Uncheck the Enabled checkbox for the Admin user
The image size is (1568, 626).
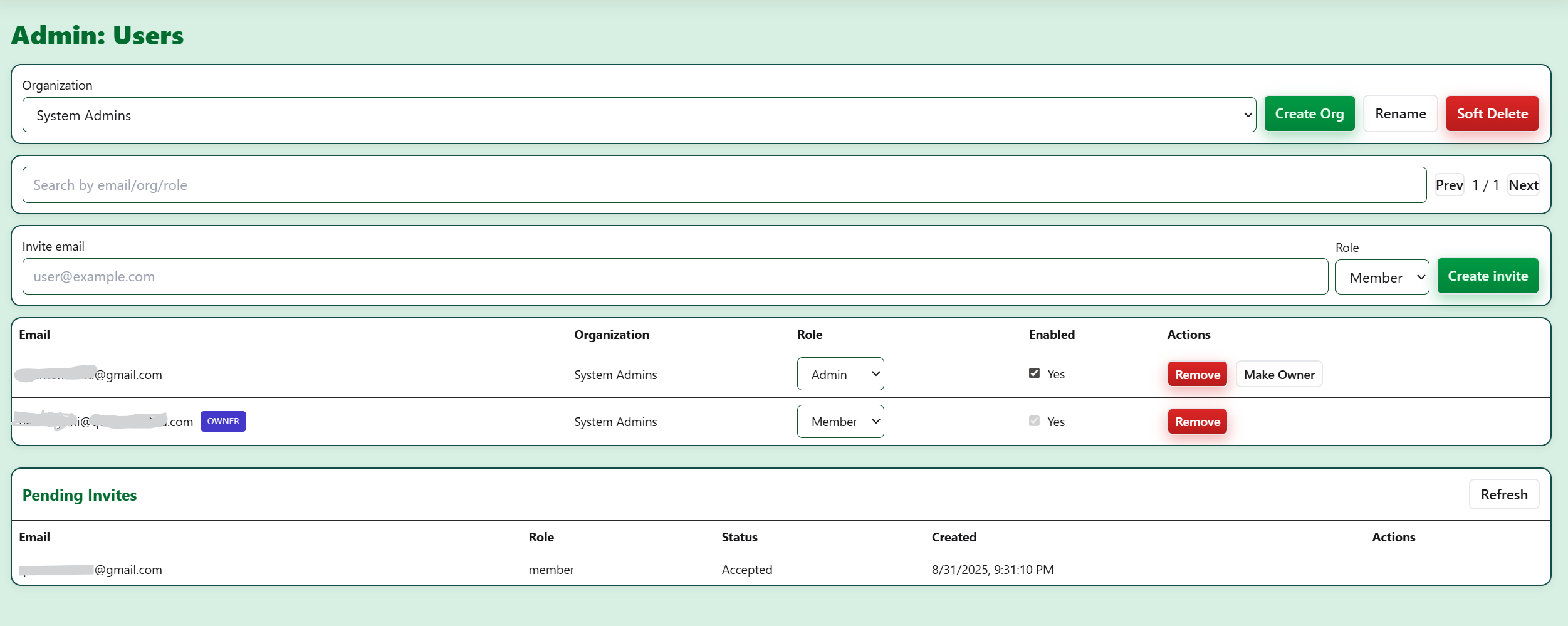(1035, 372)
